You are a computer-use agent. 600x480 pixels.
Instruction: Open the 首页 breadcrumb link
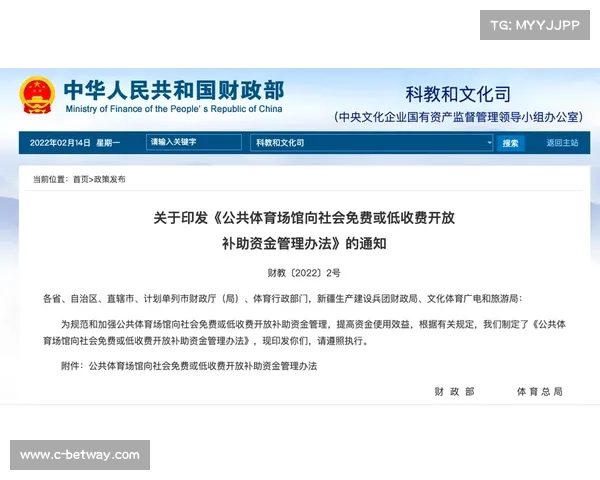81,179
